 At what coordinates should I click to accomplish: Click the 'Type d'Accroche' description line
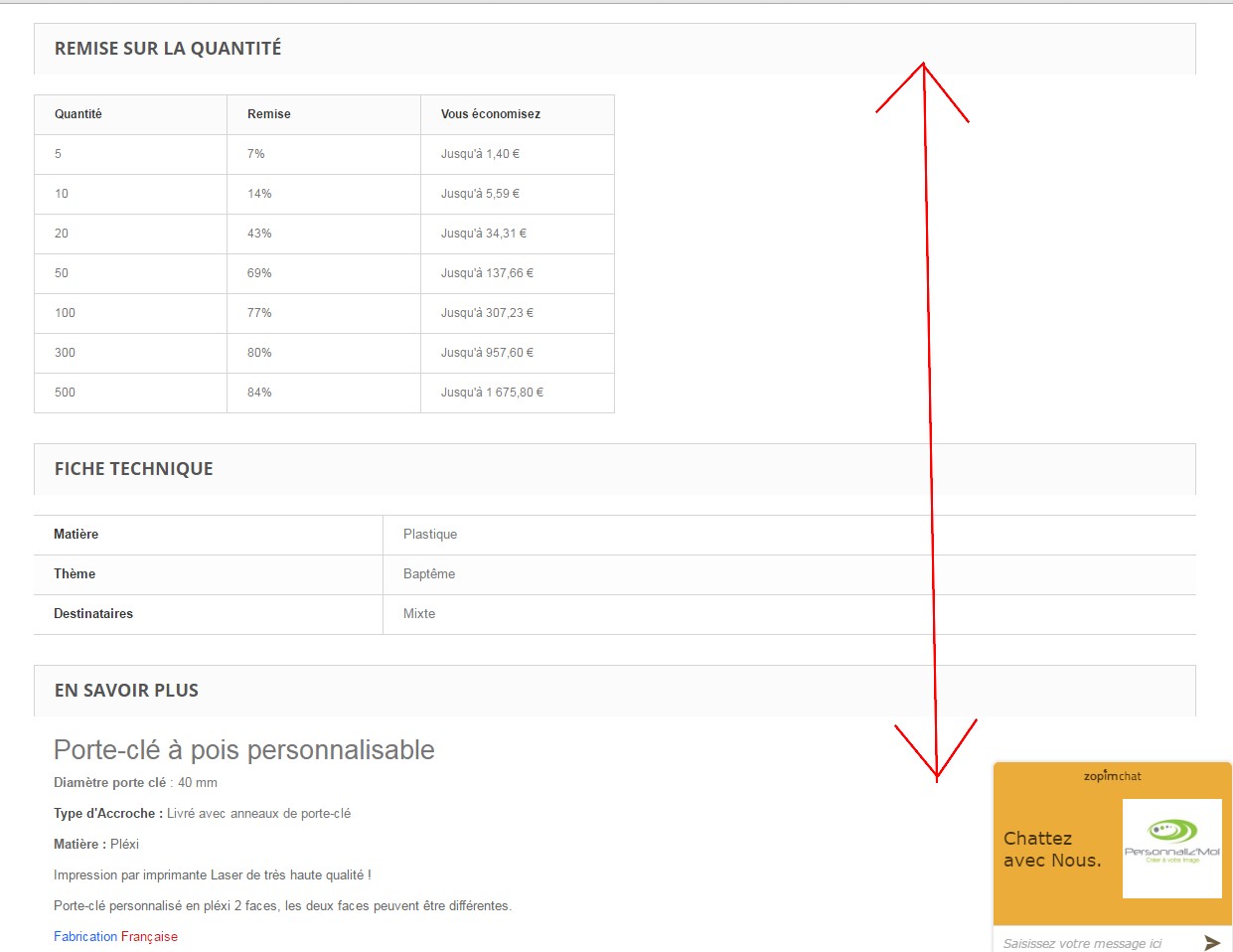(203, 814)
